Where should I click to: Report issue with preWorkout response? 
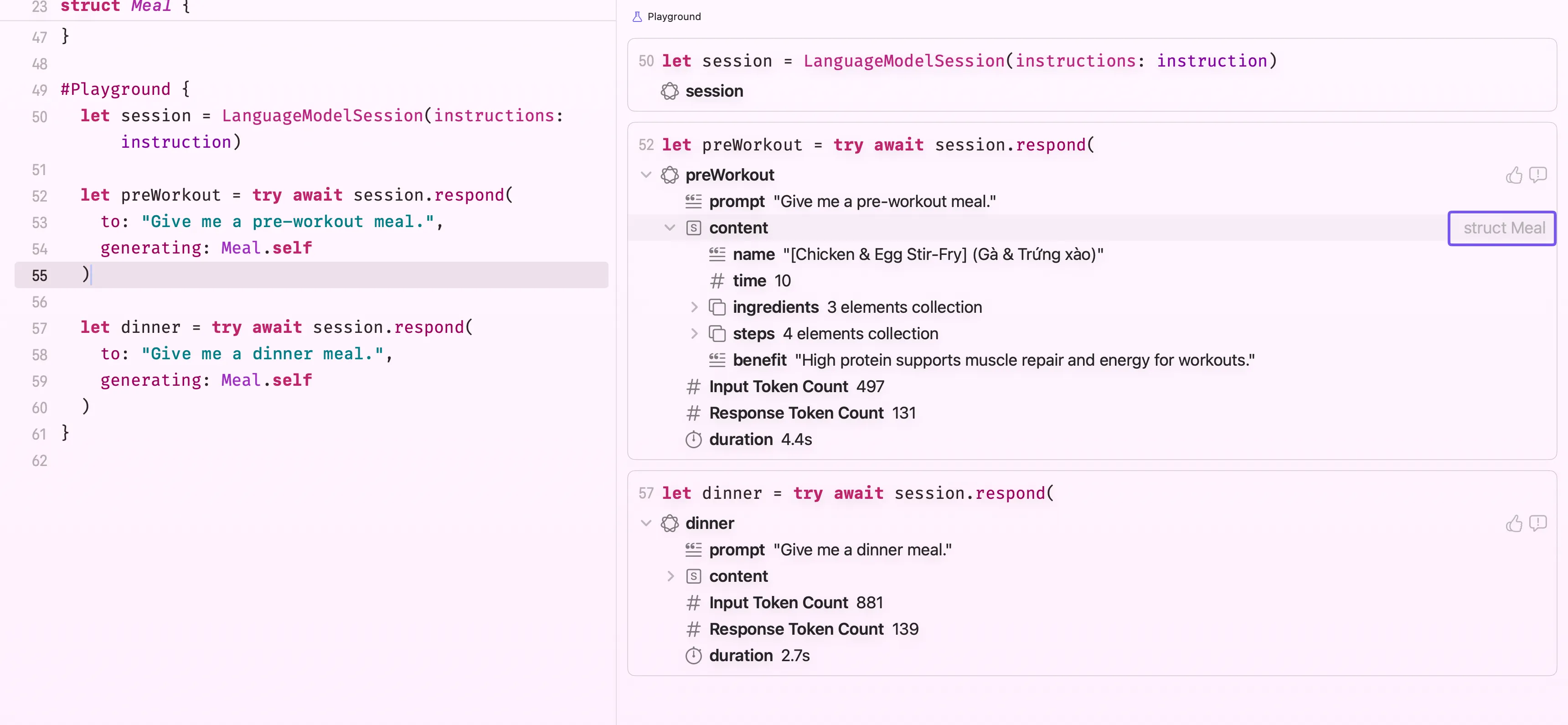[x=1538, y=175]
